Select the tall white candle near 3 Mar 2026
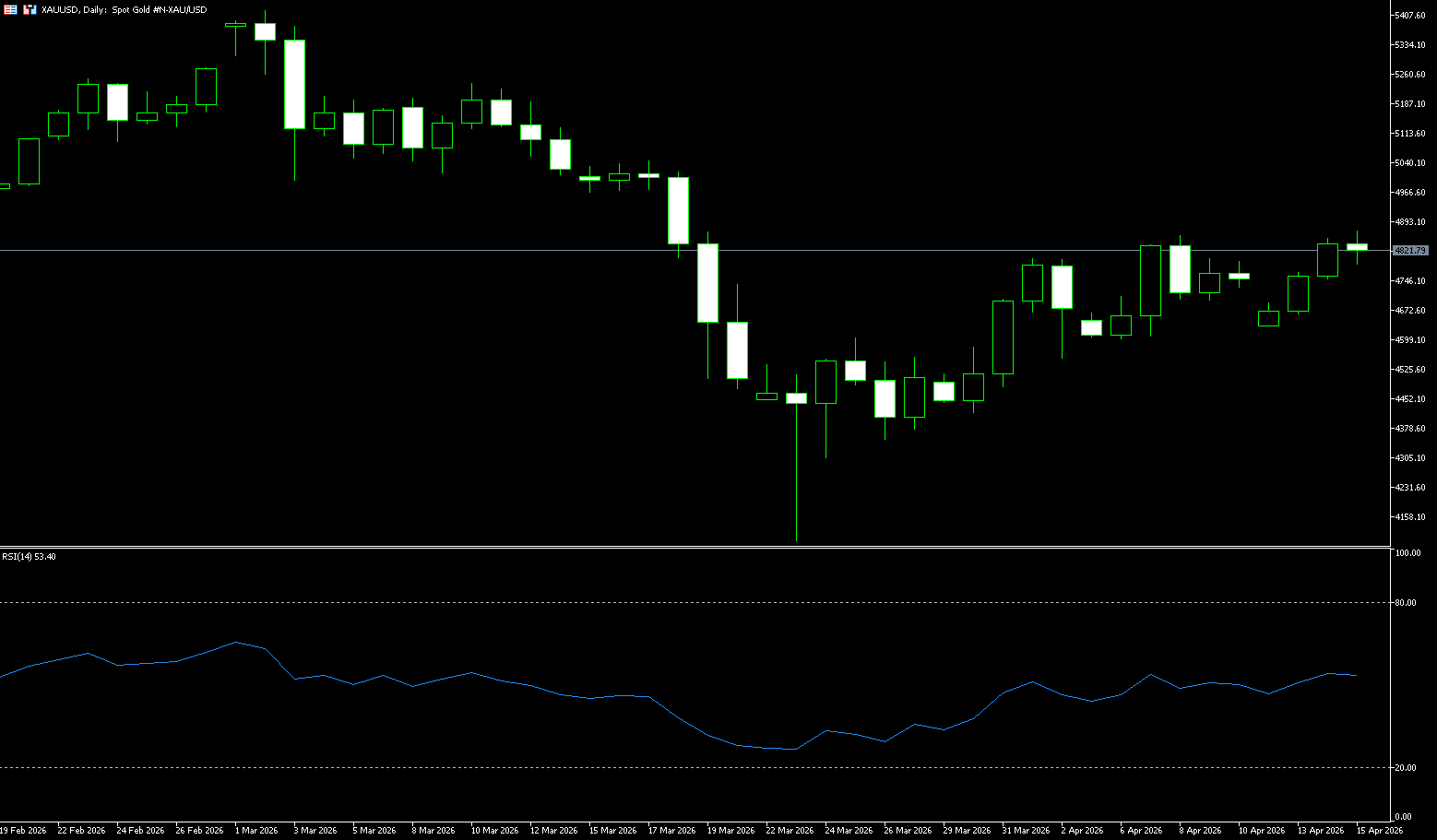Screen dimensions: 1437x840 pos(294,84)
